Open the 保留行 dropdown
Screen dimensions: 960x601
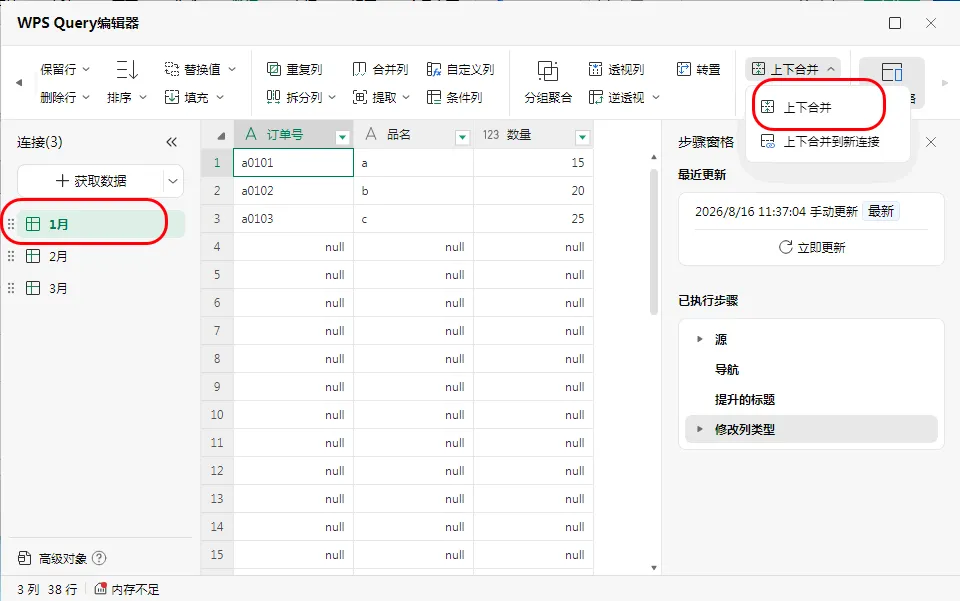click(65, 69)
